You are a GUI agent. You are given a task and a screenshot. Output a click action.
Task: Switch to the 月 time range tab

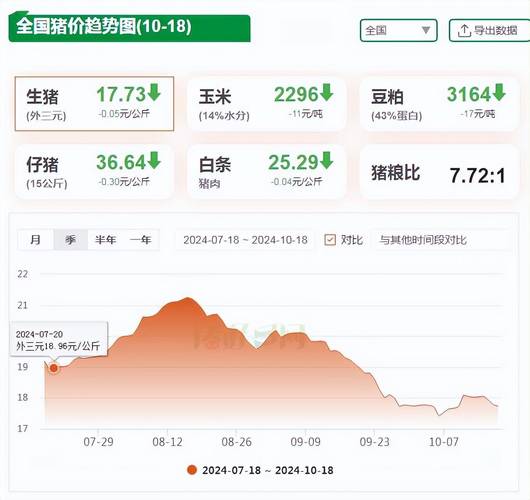35,240
